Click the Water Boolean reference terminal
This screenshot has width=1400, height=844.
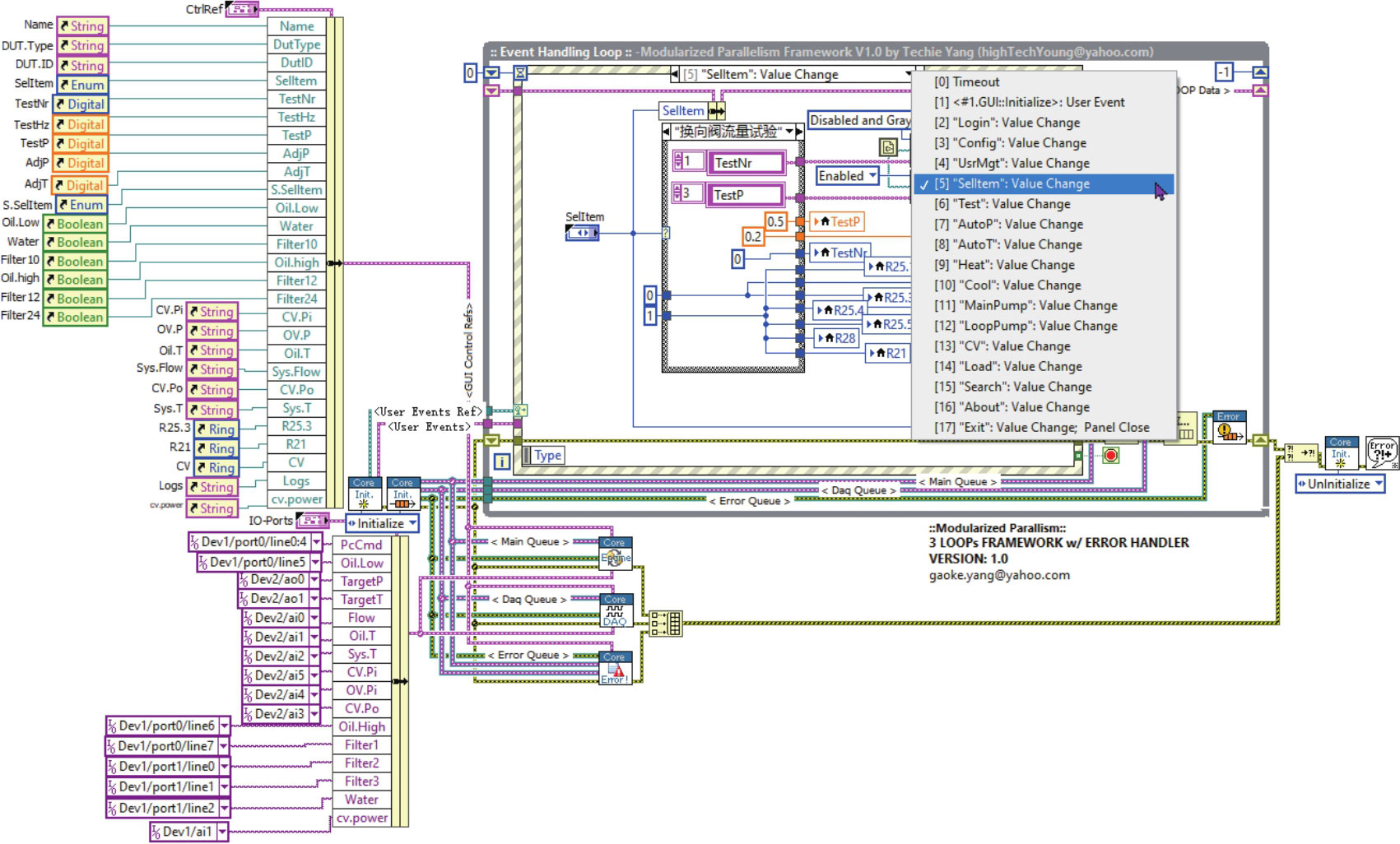(76, 243)
